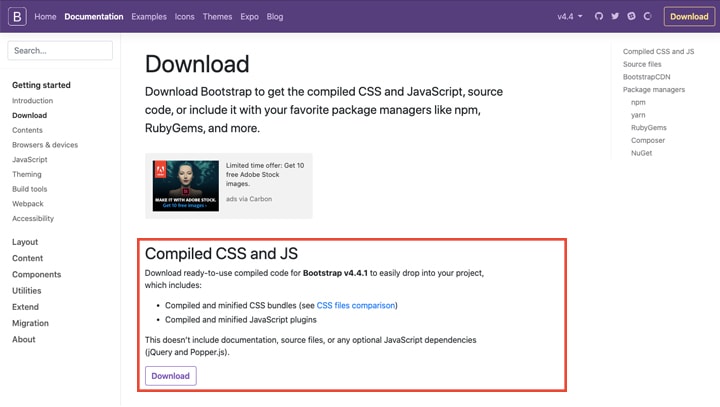720x407 pixels.
Task: Open Browsers & devices page
Action: 45,145
